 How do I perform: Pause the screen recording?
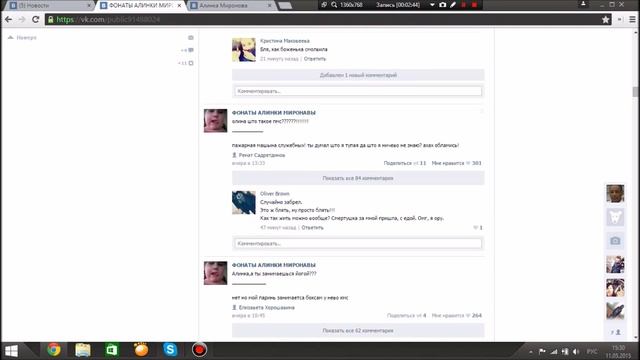pyautogui.click(x=464, y=5)
